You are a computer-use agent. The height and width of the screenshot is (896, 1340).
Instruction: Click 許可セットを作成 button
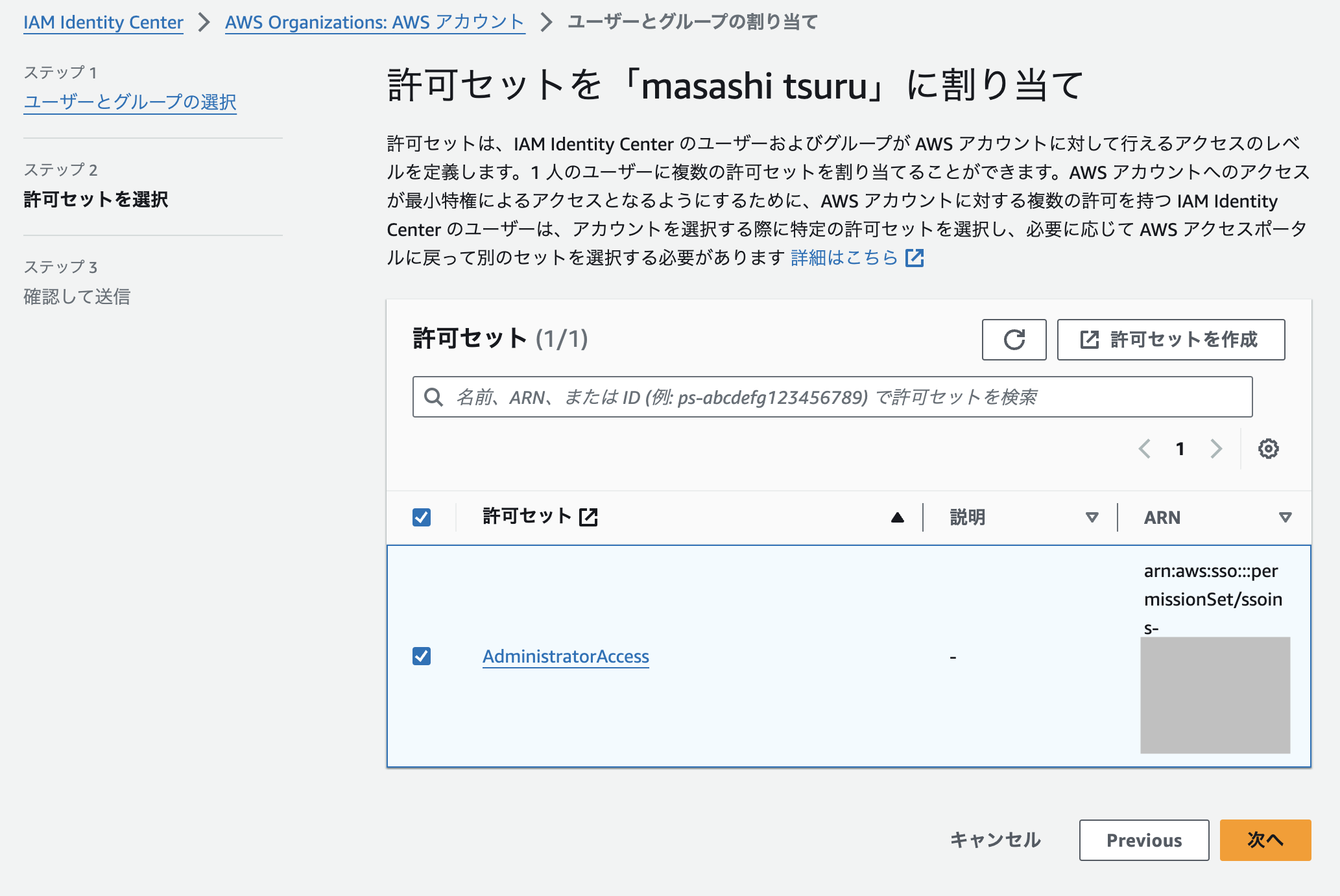point(1171,340)
